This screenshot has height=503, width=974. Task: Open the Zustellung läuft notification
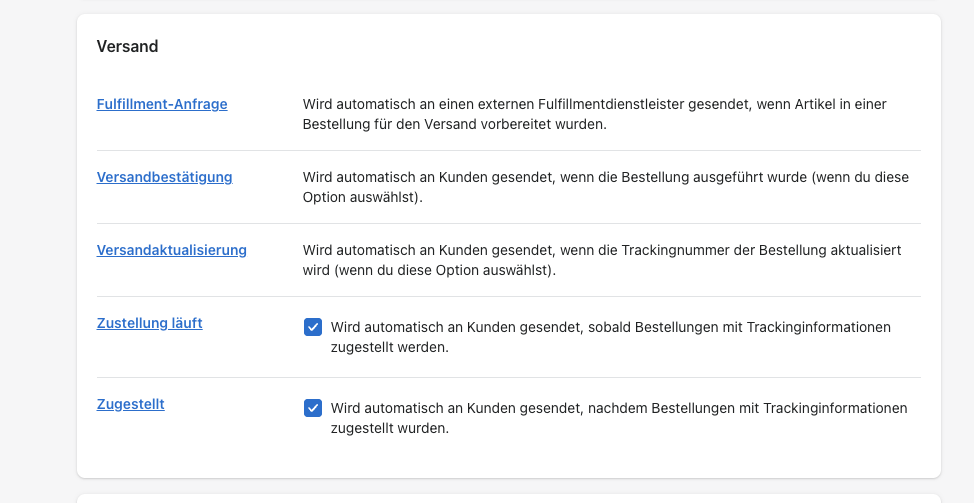[149, 323]
